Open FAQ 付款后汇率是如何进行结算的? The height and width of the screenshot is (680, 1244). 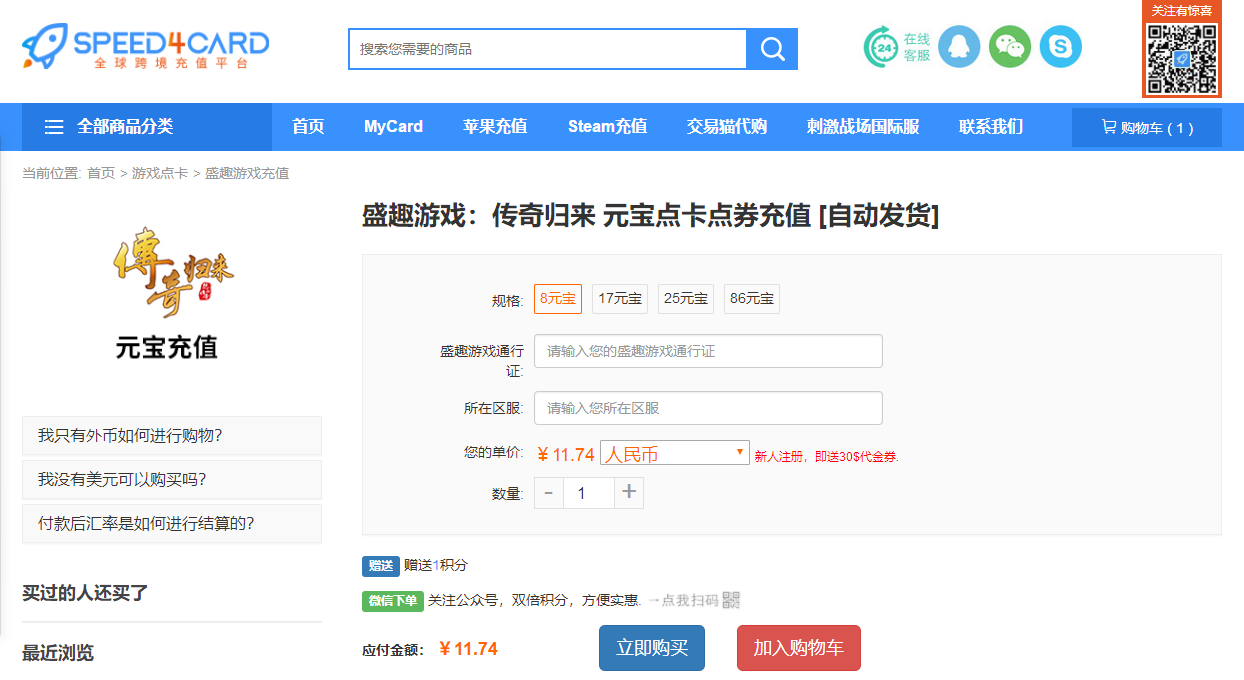coord(172,523)
